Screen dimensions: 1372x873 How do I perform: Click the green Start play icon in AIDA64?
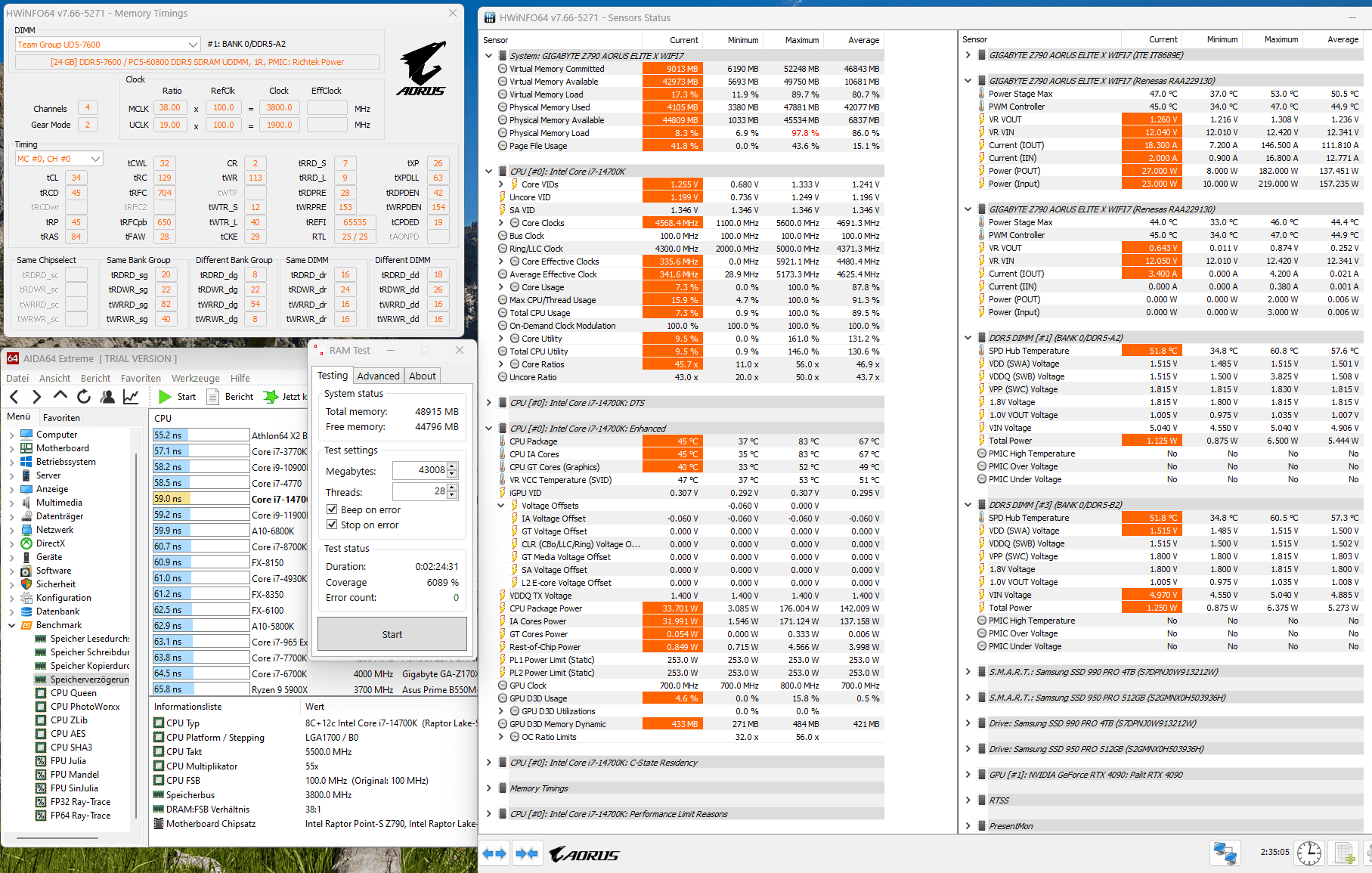(165, 397)
